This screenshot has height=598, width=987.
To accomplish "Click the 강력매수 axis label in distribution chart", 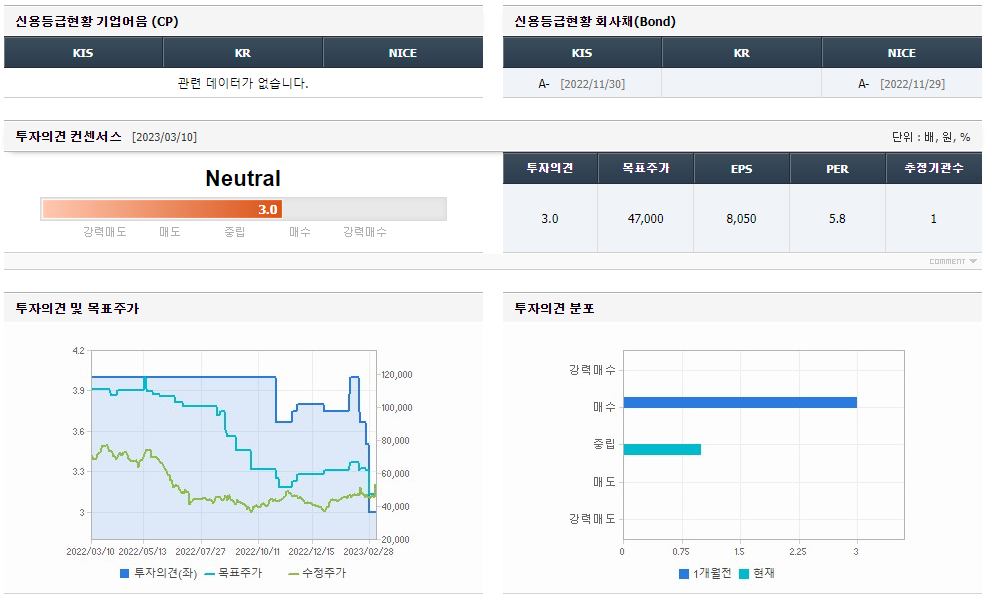I will click(x=592, y=370).
